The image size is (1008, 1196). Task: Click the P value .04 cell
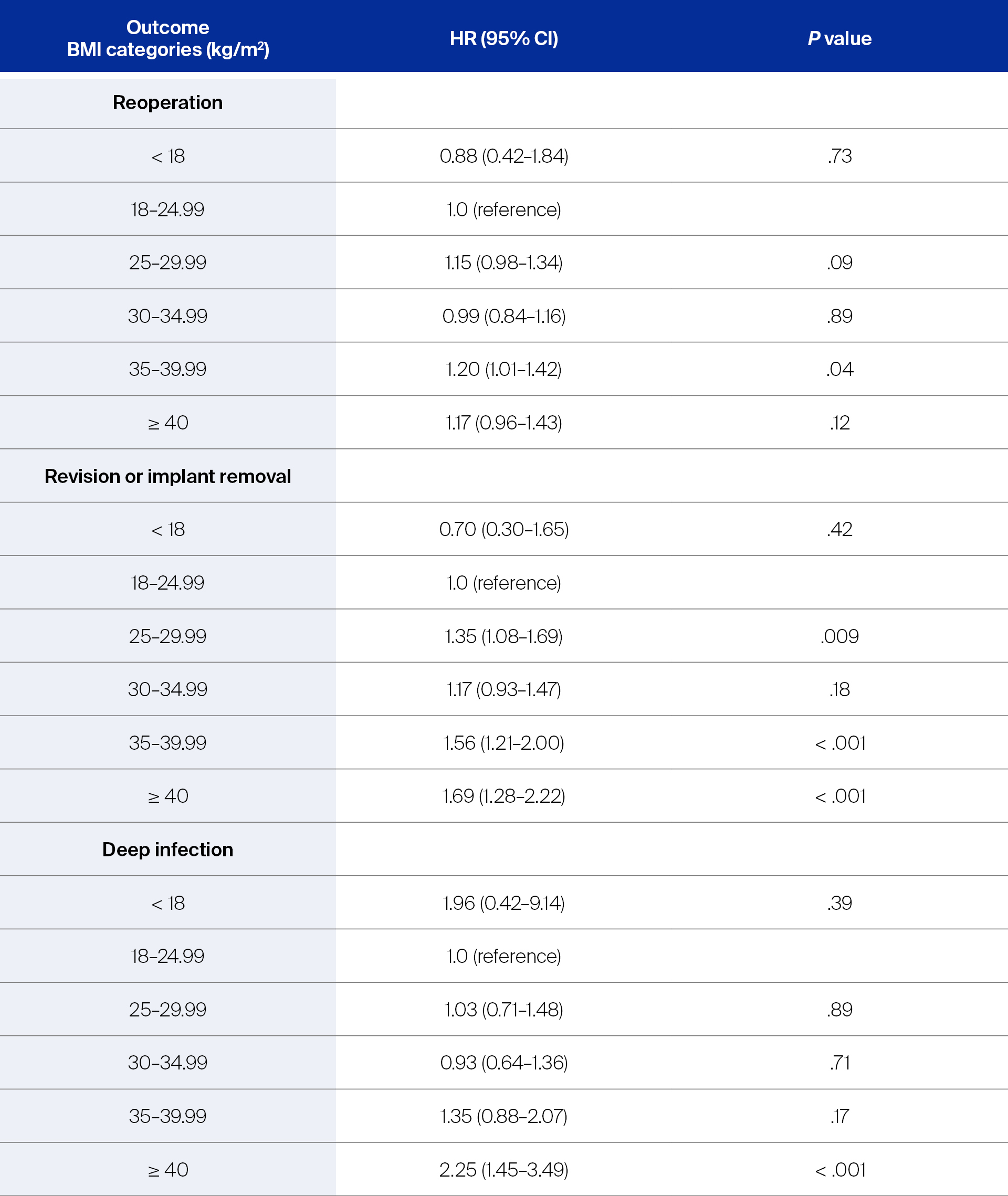click(x=839, y=369)
